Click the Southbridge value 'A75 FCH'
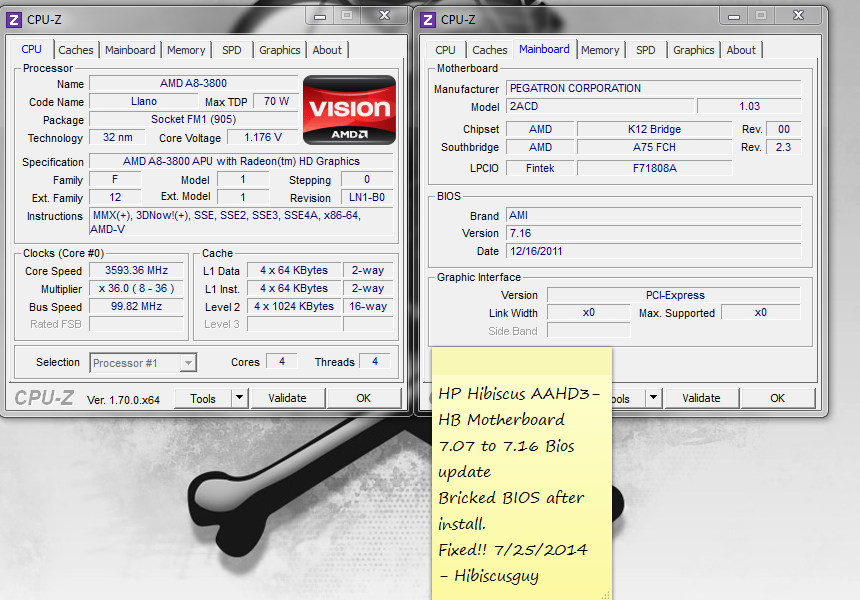 (654, 148)
